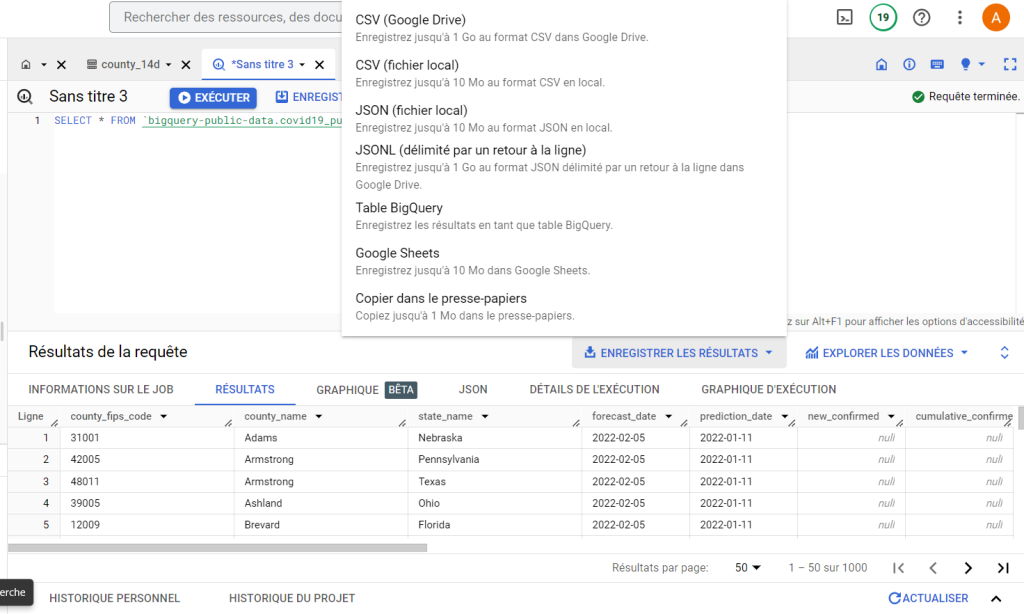Screen dimensions: 1024x614
Task: Open the three-dot settings menu
Action: coord(960,17)
